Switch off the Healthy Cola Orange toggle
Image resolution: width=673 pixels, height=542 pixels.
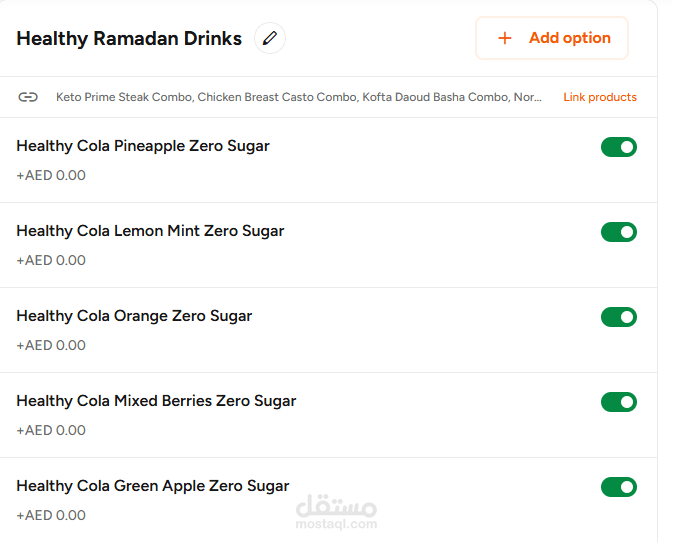tap(618, 317)
